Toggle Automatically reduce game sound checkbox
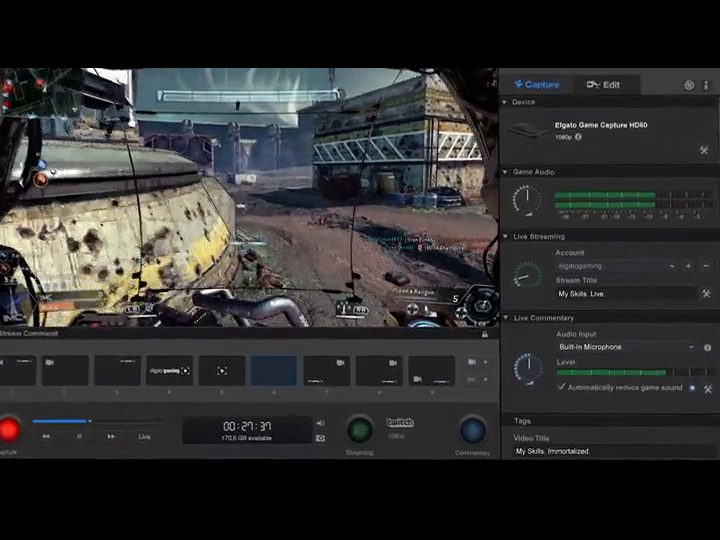Viewport: 720px width, 540px height. click(561, 387)
